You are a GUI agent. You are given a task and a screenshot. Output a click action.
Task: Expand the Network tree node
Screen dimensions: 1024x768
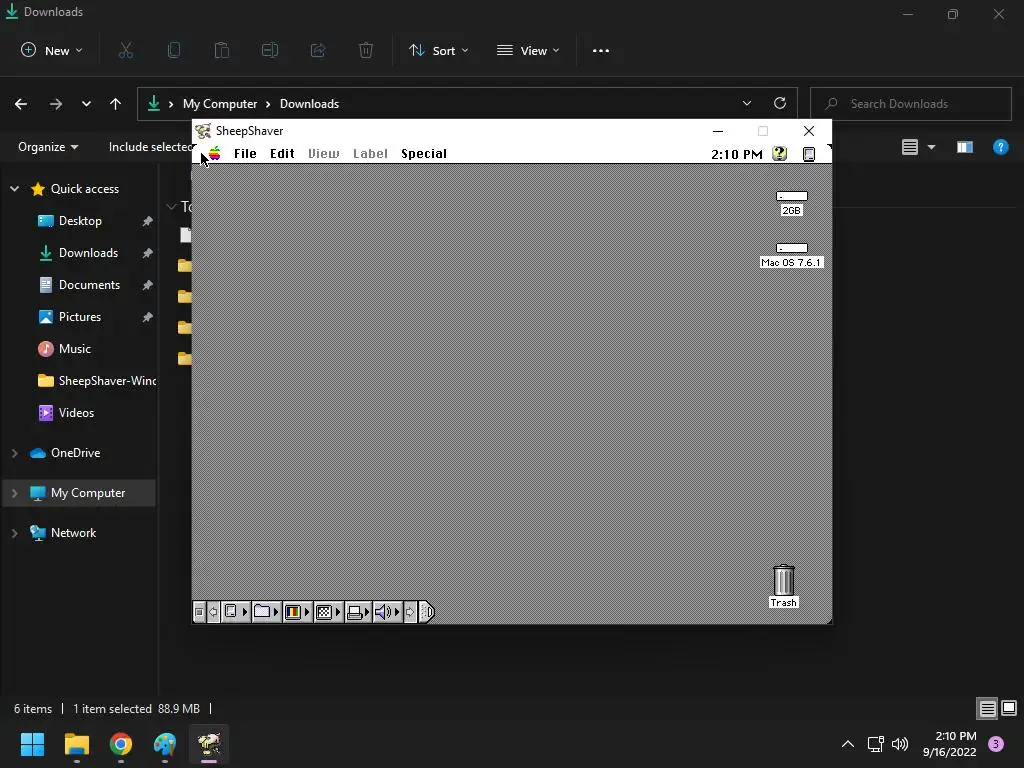(14, 533)
